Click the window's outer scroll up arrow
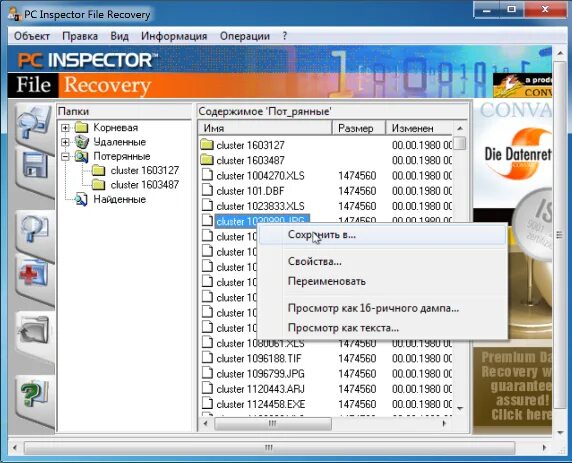 560,54
